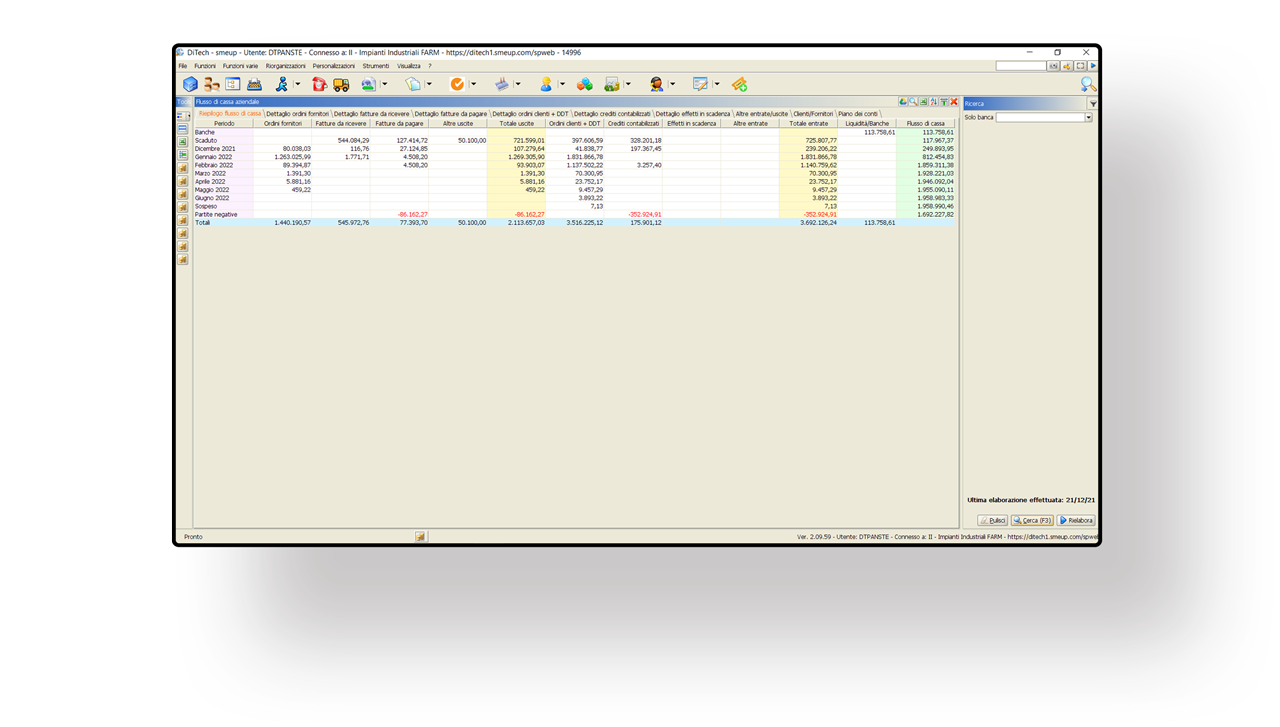
Task: Click the Totali row label
Action: click(203, 223)
